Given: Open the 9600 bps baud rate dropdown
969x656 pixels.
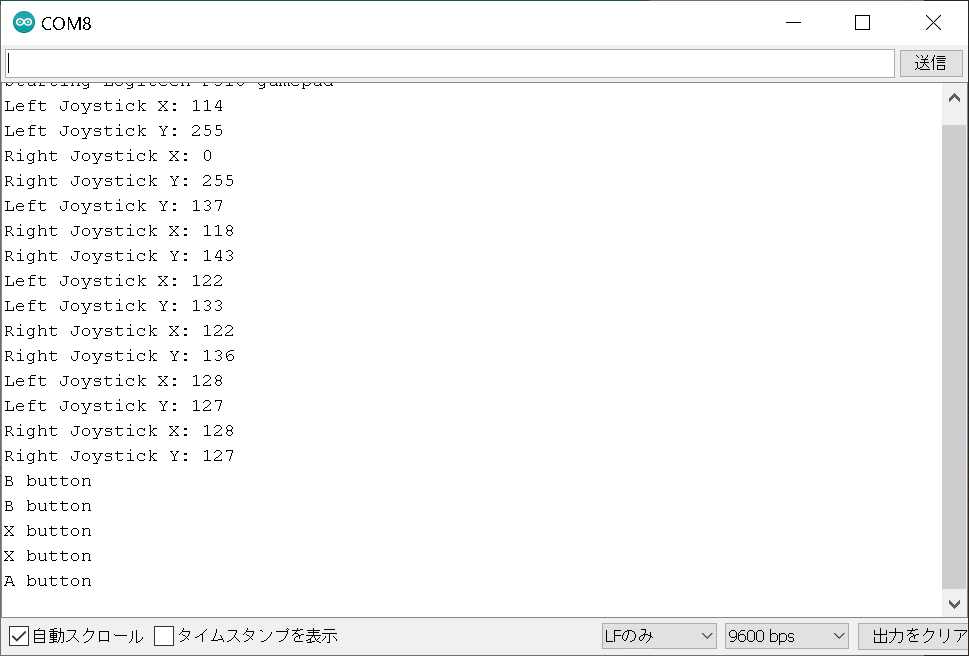Looking at the screenshot, I should pyautogui.click(x=786, y=636).
